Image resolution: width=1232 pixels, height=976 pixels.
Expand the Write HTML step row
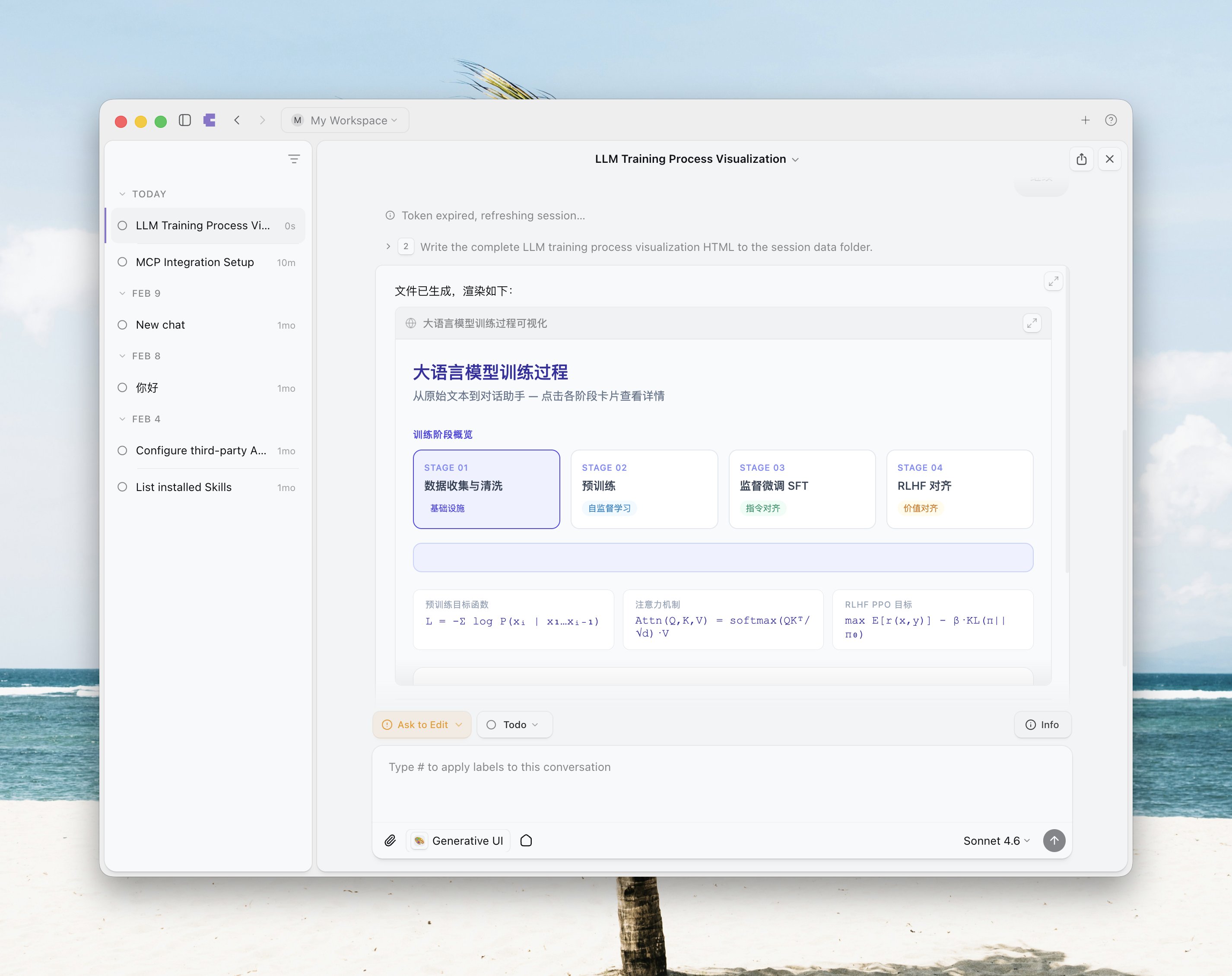[389, 247]
